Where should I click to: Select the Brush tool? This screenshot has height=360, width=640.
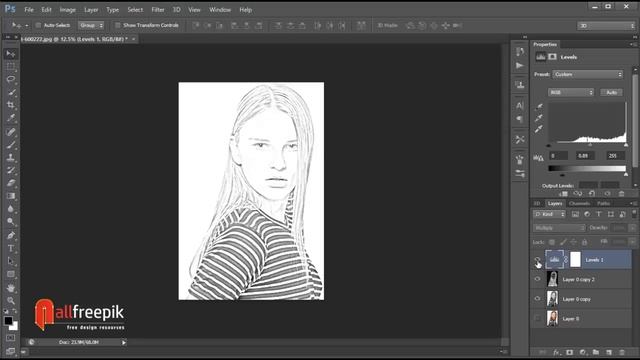[x=11, y=144]
